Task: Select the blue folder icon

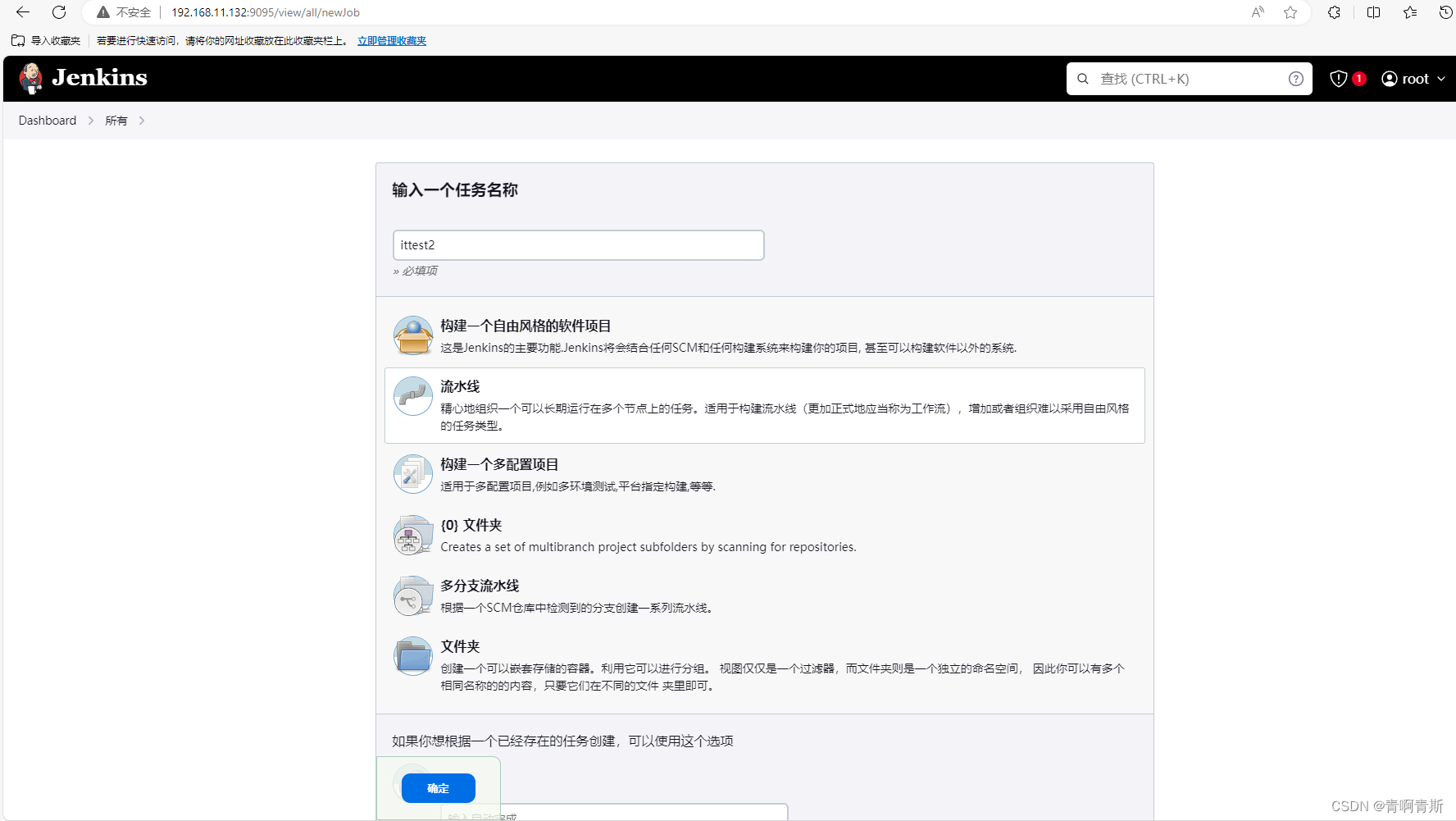Action: pos(413,656)
